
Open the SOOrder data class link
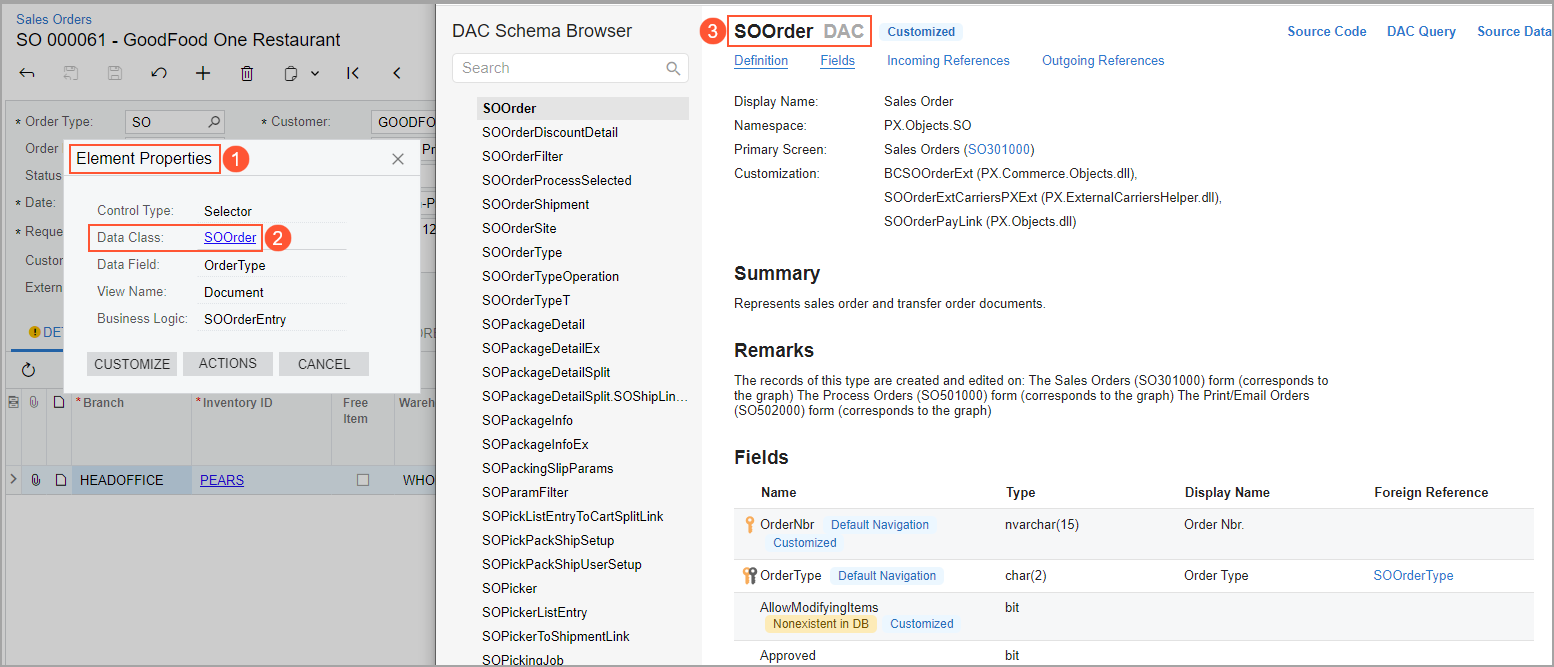click(230, 238)
